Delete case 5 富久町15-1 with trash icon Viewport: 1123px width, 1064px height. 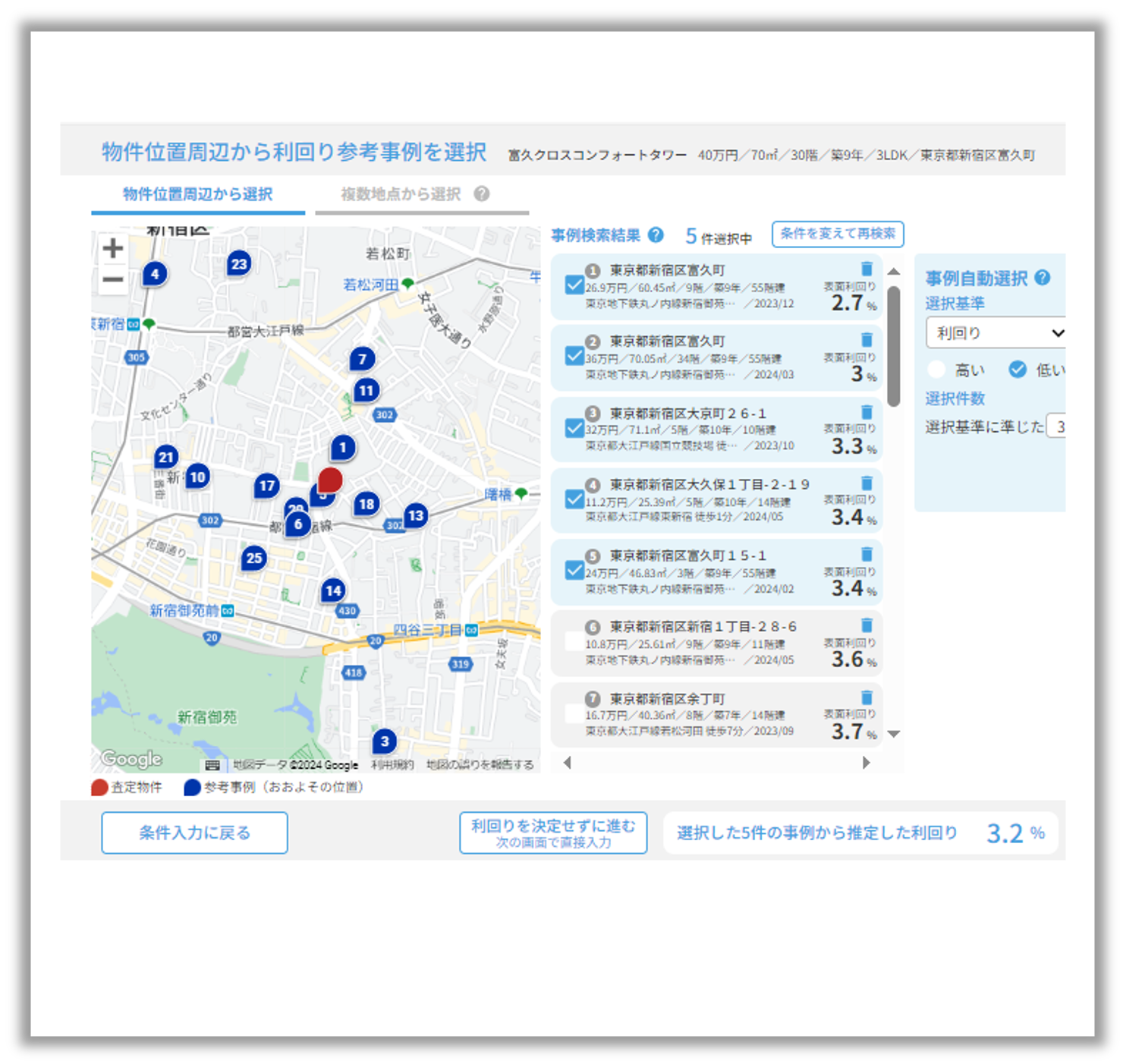pos(867,554)
